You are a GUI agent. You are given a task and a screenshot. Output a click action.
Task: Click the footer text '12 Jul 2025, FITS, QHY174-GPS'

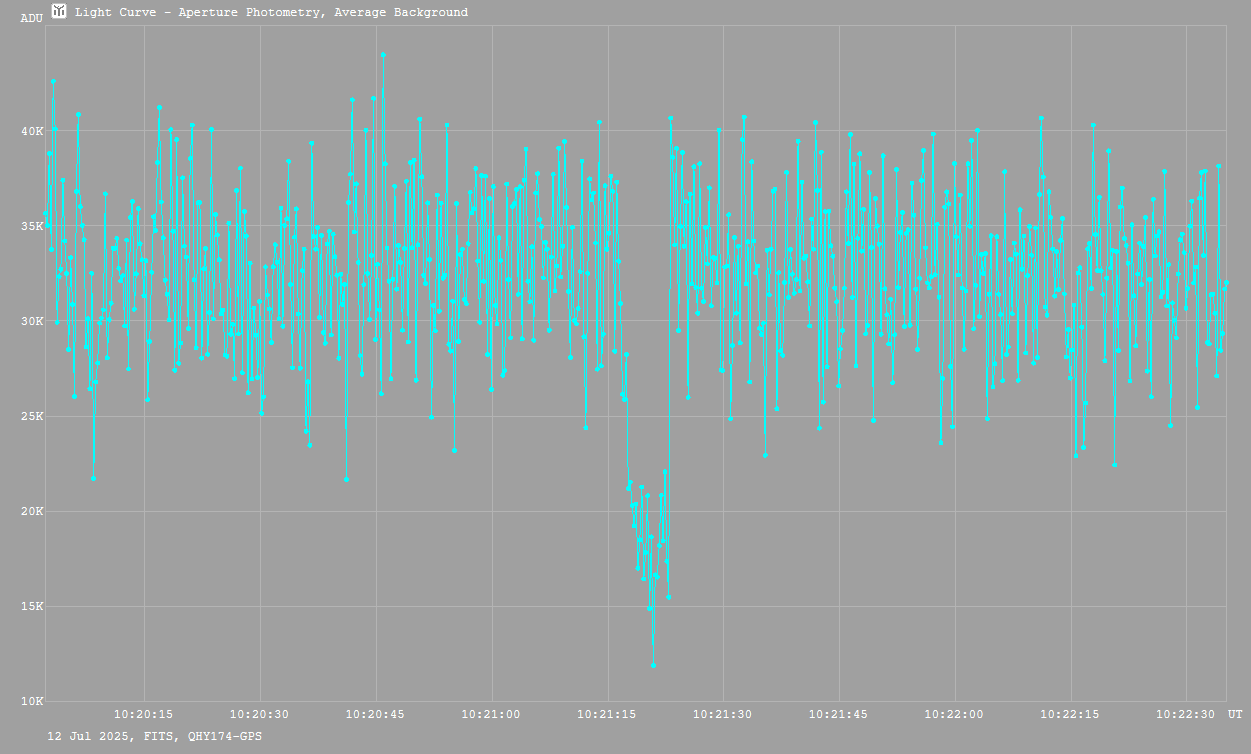pos(155,736)
